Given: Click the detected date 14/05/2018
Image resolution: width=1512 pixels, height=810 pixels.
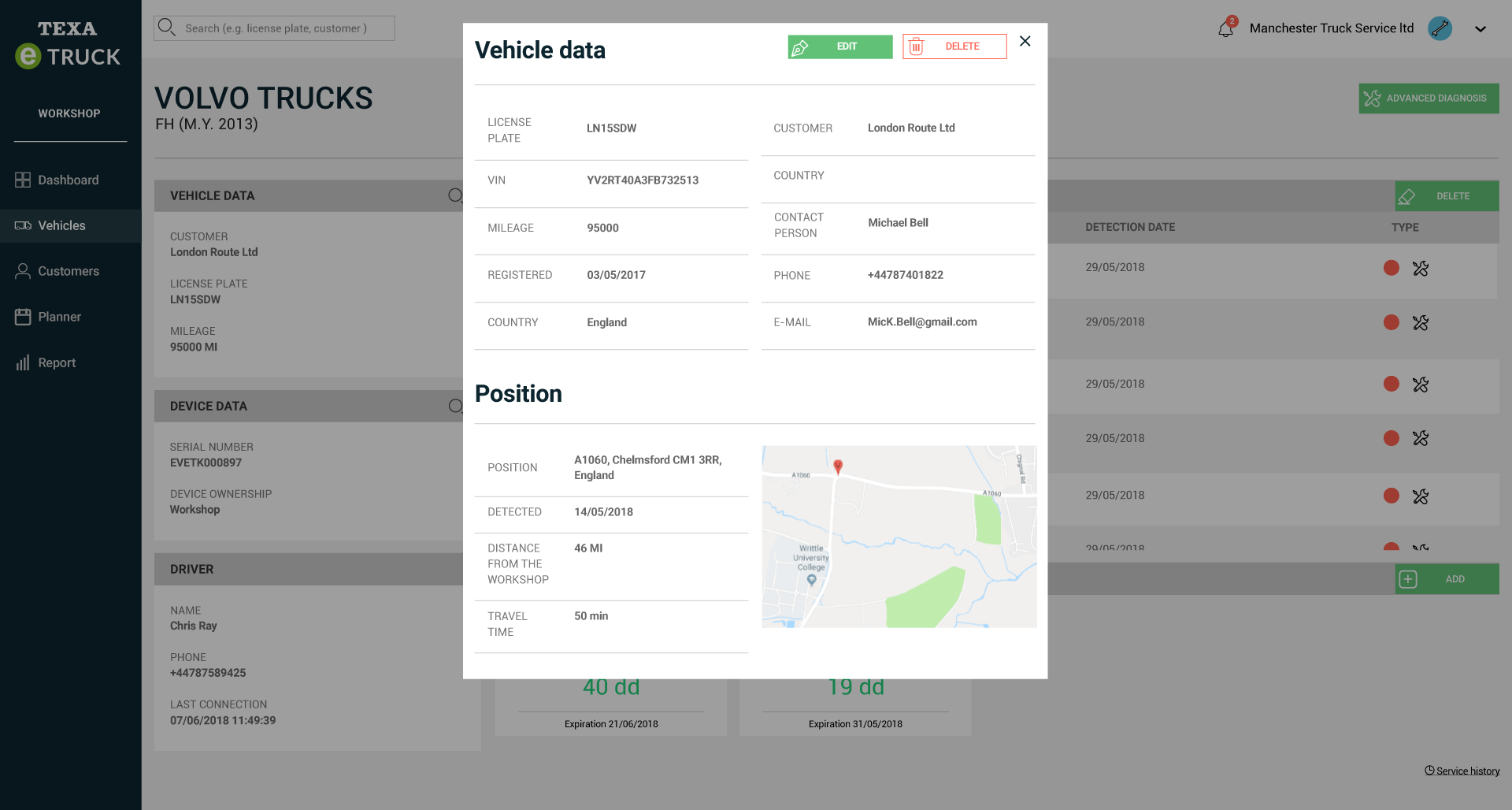Looking at the screenshot, I should pos(604,512).
